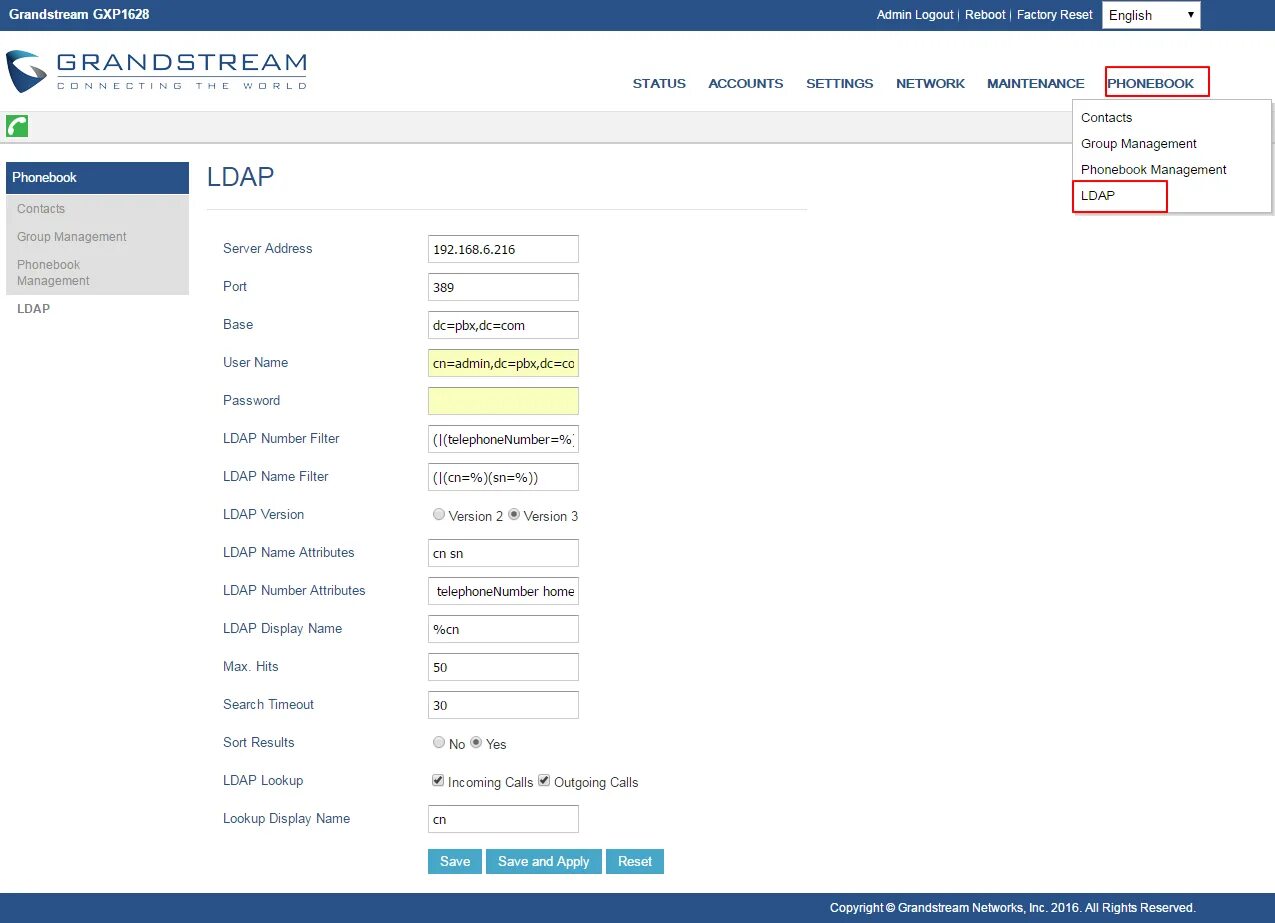Select Version 2 radio button
The height and width of the screenshot is (923, 1275).
[x=439, y=515]
